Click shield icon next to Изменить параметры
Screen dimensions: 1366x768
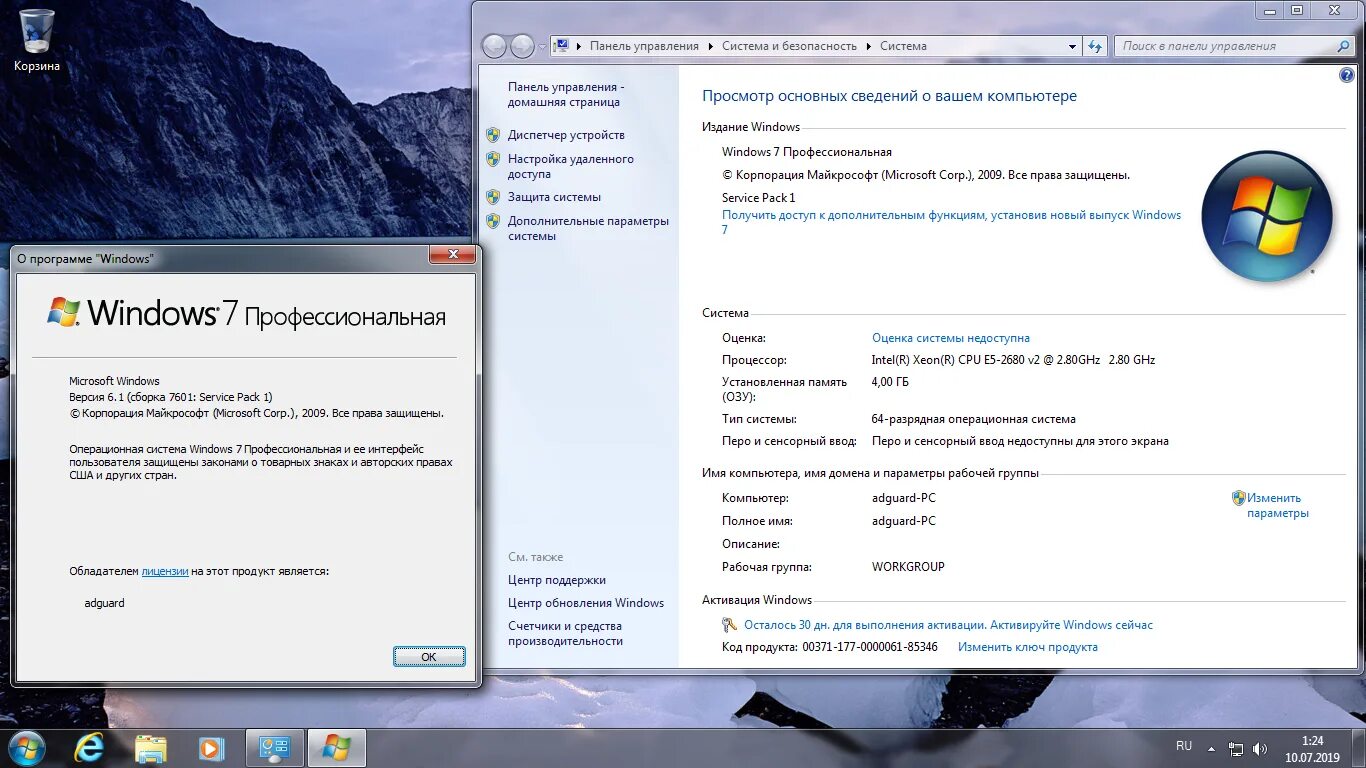click(1239, 497)
